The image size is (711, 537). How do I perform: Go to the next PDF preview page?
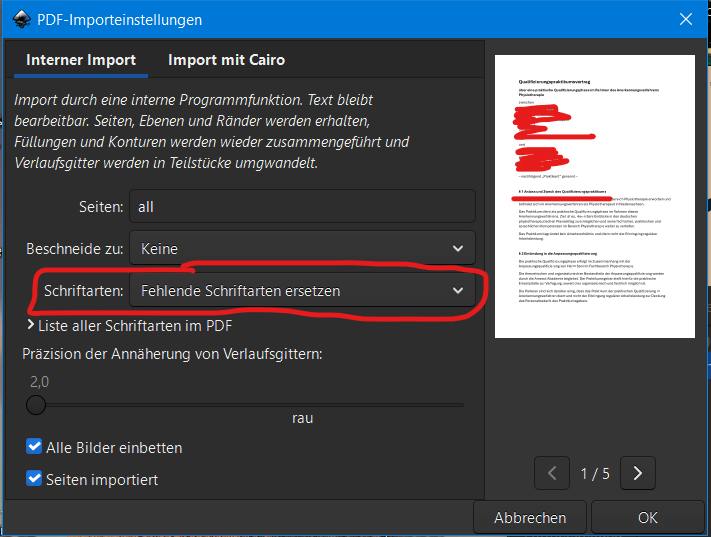(638, 473)
